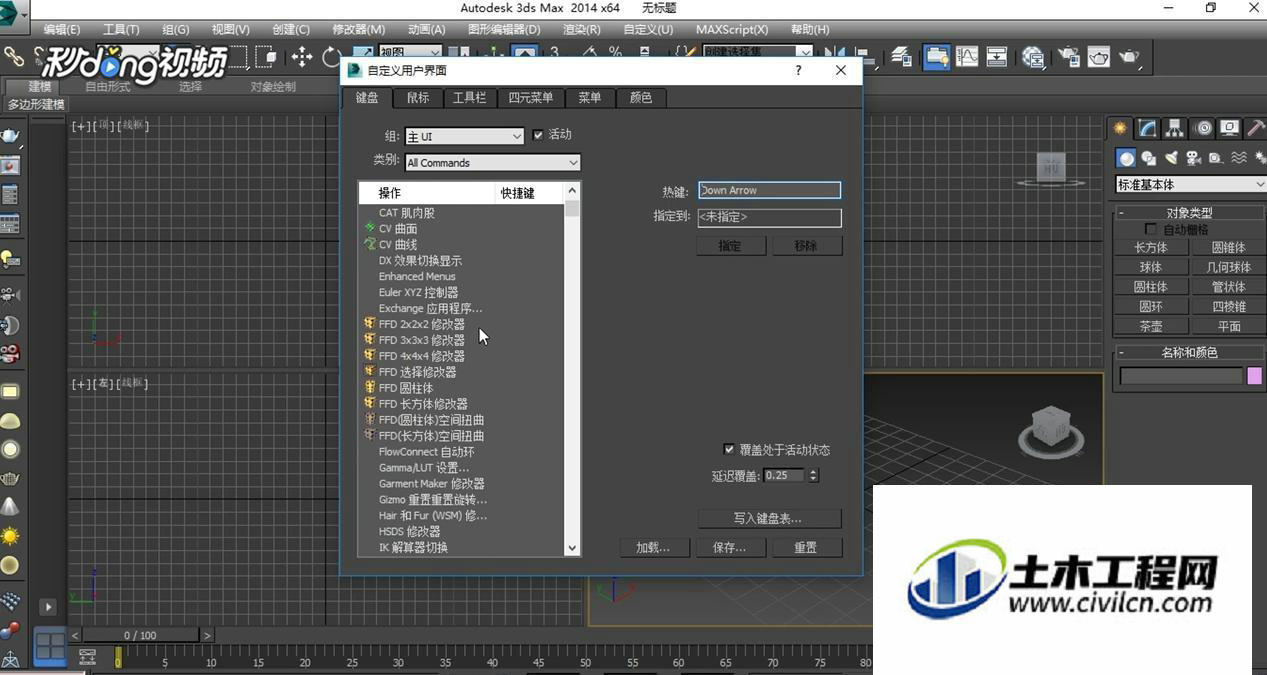The image size is (1267, 675).
Task: Click the action list scroll-down arrow
Action: [x=572, y=548]
